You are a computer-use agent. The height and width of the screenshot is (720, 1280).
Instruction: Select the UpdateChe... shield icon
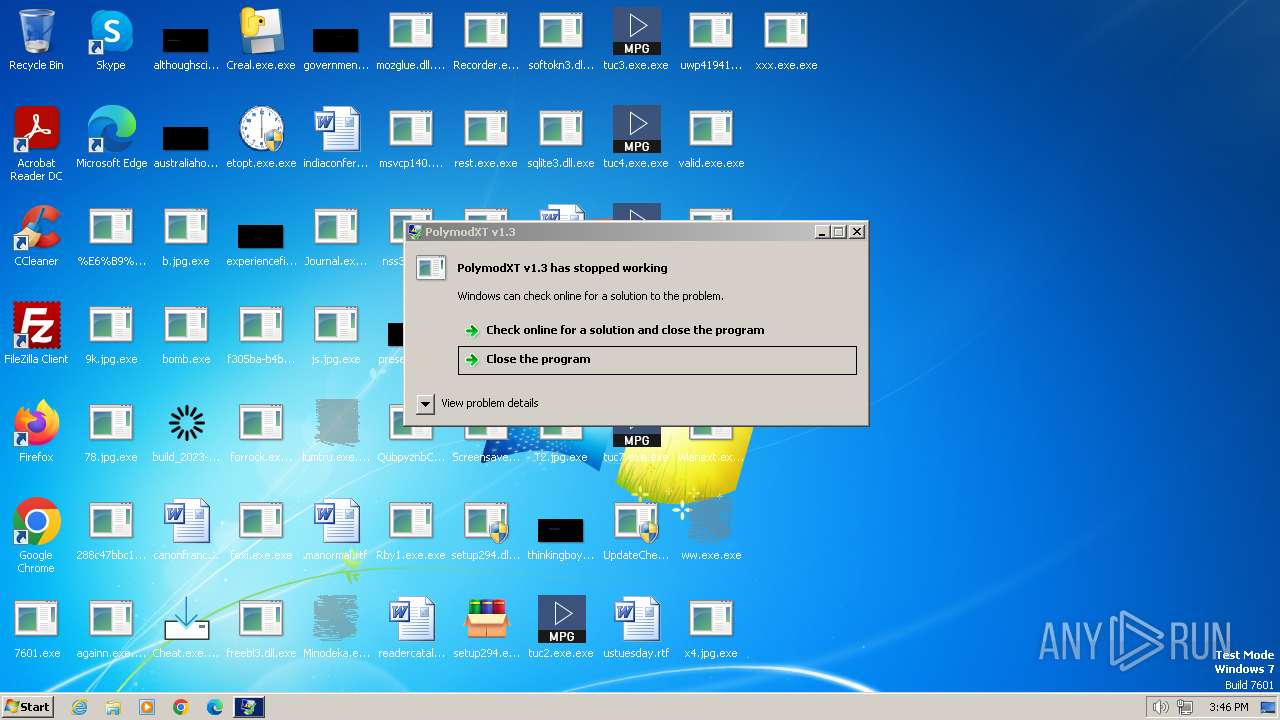point(636,530)
